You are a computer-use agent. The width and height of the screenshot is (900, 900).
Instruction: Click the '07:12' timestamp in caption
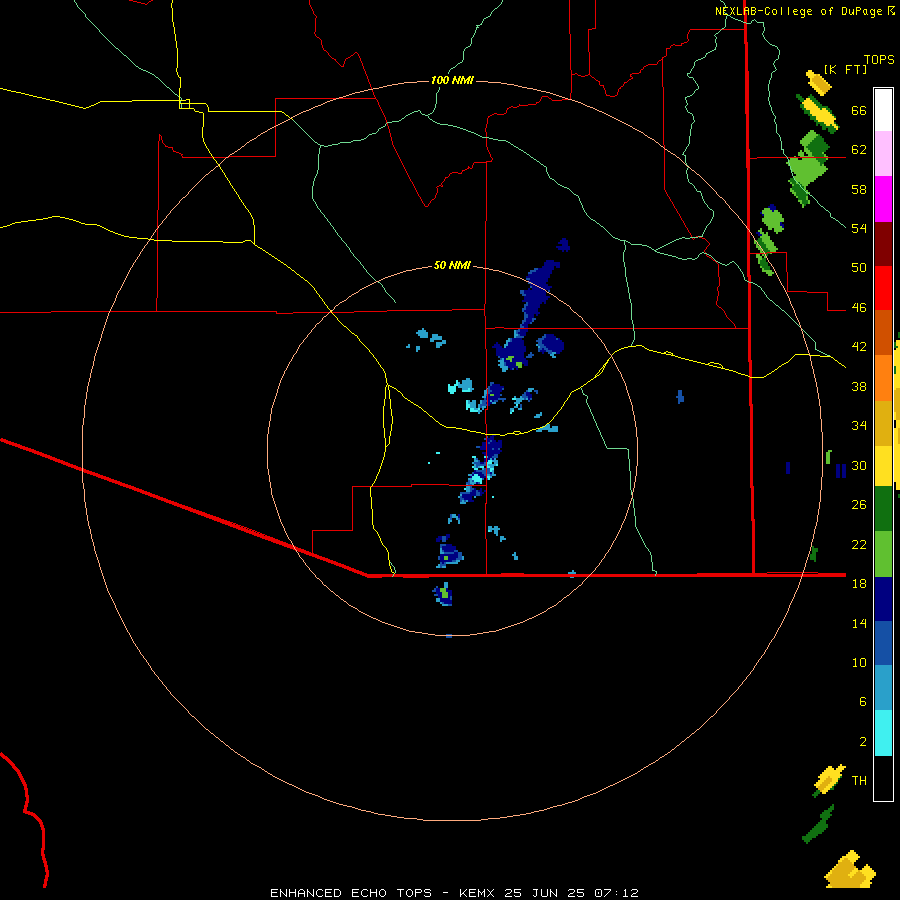(617, 893)
